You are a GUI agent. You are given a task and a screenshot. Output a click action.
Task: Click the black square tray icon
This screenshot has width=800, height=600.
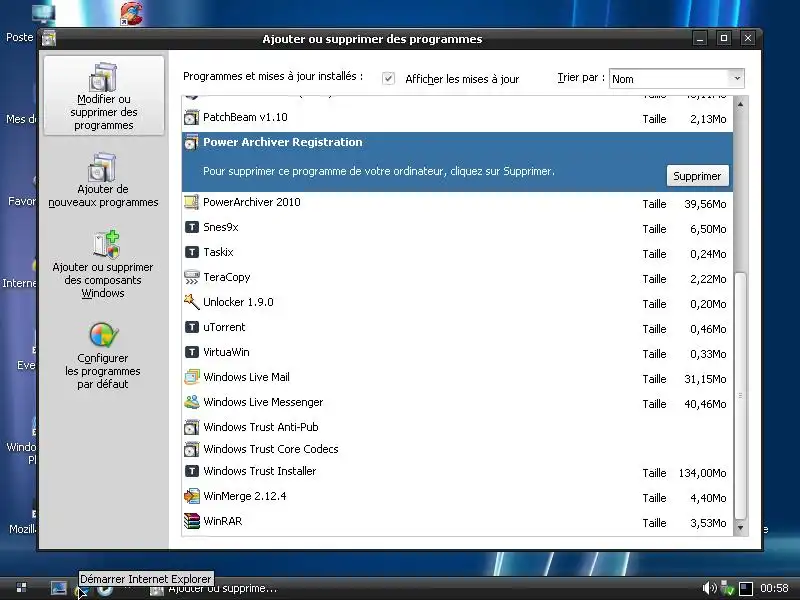pyautogui.click(x=746, y=589)
